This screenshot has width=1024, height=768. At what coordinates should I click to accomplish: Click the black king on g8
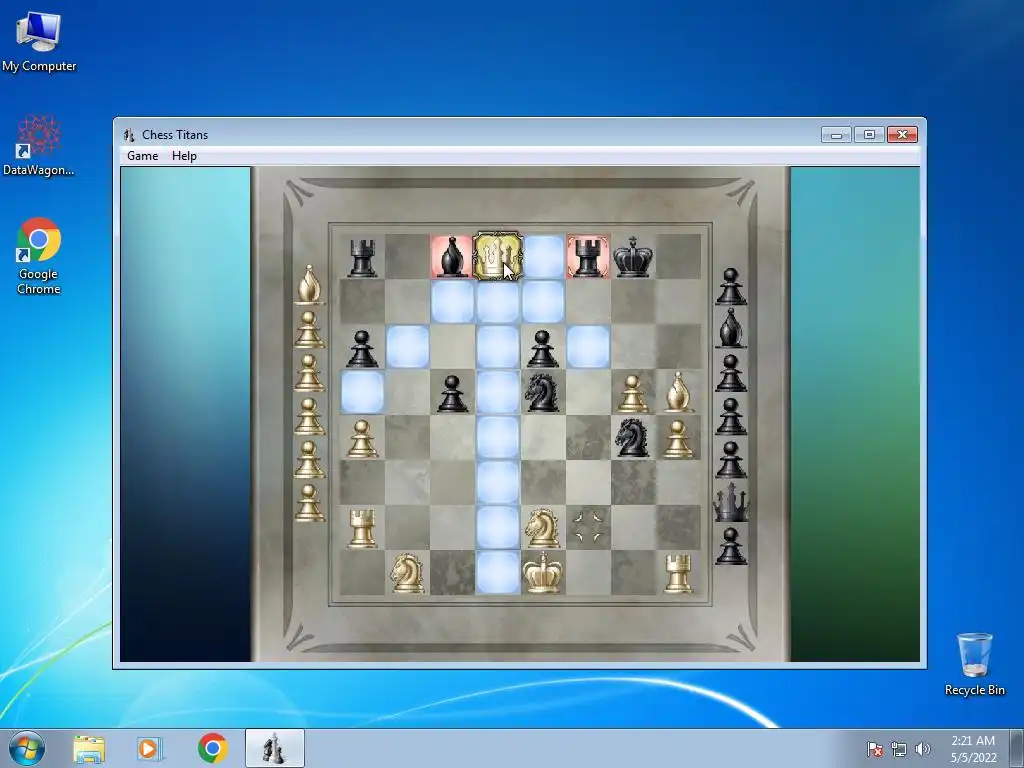[x=633, y=257]
